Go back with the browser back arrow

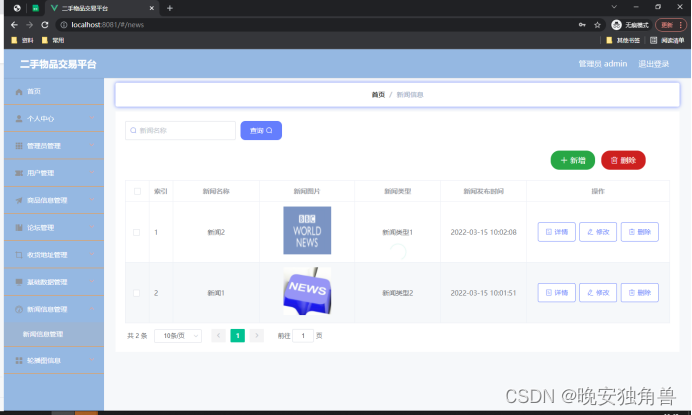[14, 25]
